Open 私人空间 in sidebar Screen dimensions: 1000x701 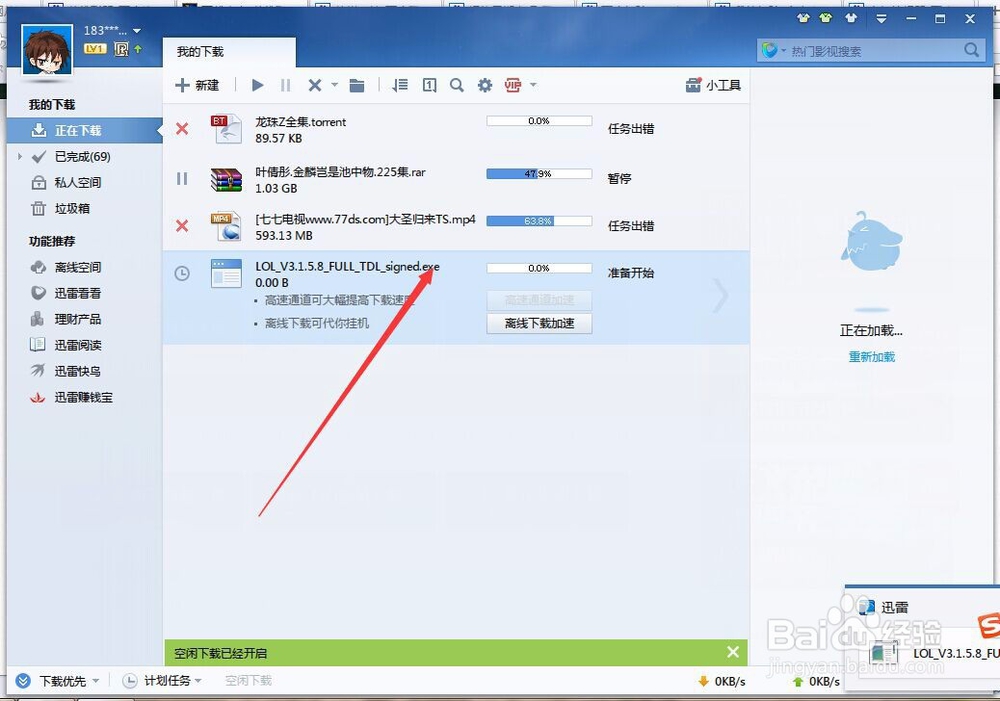coord(66,182)
